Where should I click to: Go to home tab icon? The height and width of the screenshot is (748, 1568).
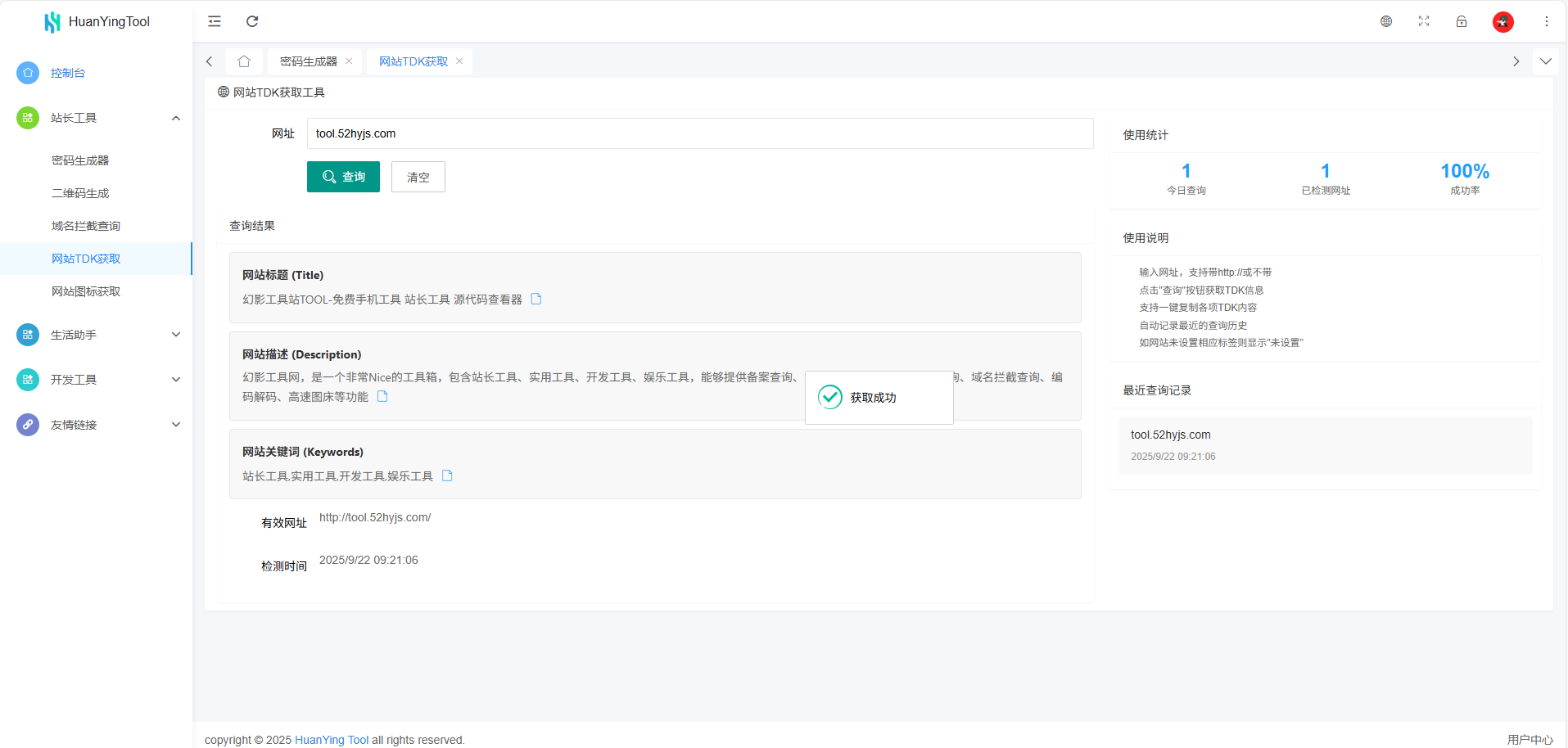tap(244, 61)
